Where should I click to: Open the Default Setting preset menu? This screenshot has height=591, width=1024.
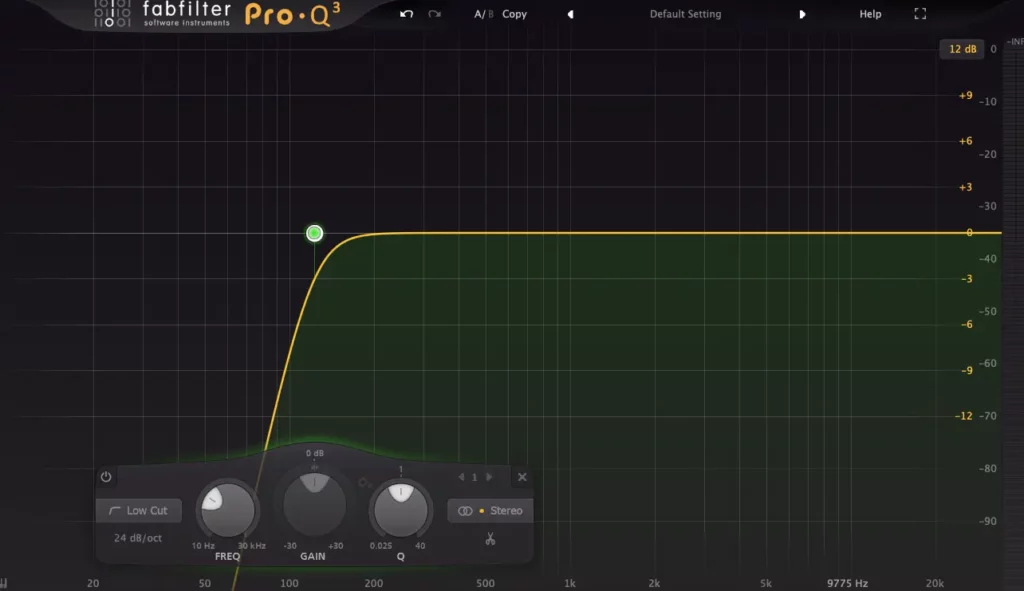[685, 14]
